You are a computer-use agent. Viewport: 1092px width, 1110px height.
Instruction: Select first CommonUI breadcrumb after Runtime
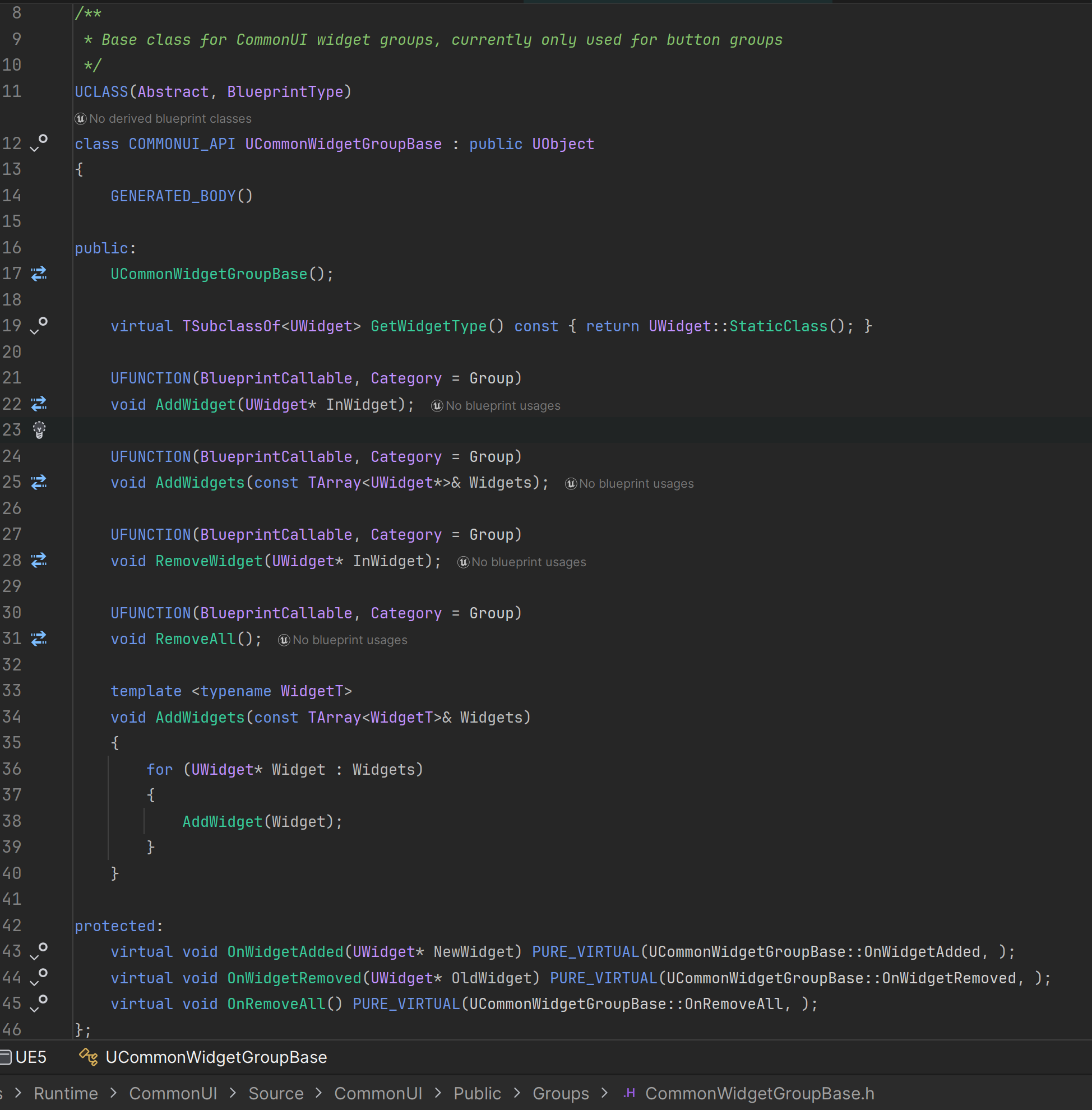[x=173, y=1093]
